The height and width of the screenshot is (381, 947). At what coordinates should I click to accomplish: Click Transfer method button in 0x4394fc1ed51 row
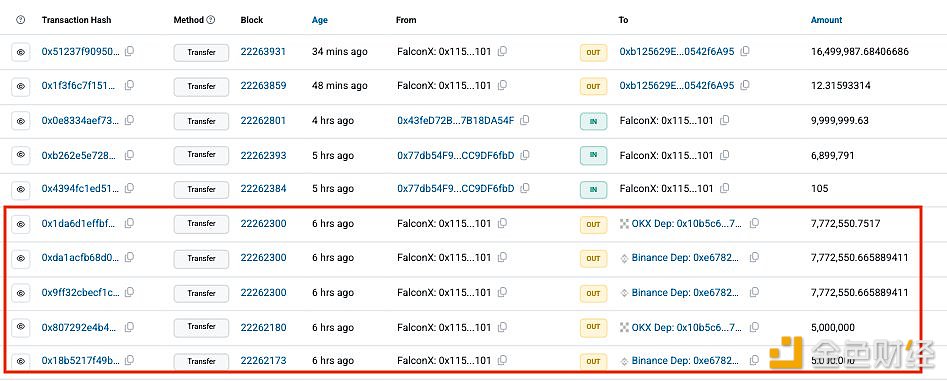tap(201, 190)
